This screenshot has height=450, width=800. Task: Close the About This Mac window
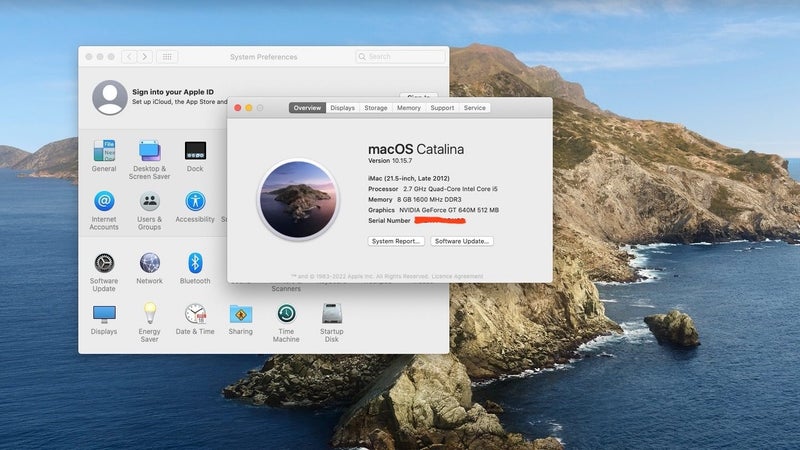238,108
